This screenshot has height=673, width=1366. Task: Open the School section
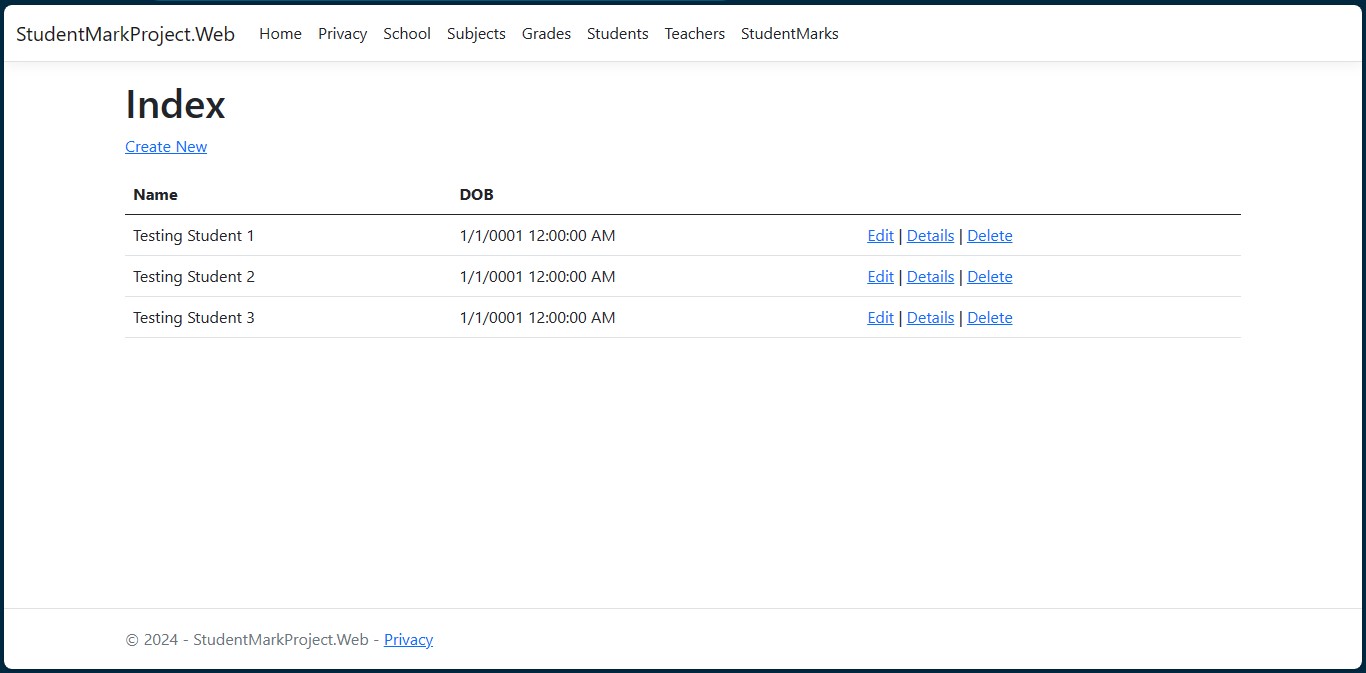406,33
